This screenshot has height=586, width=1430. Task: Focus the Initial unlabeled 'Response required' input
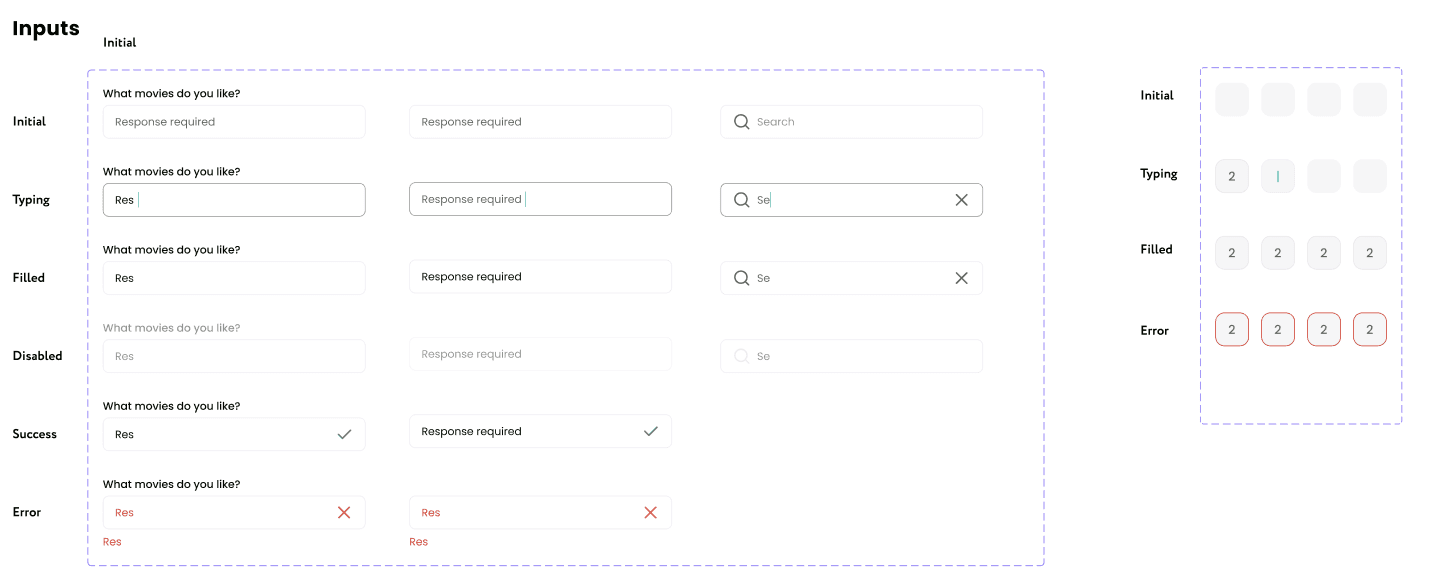tap(540, 122)
